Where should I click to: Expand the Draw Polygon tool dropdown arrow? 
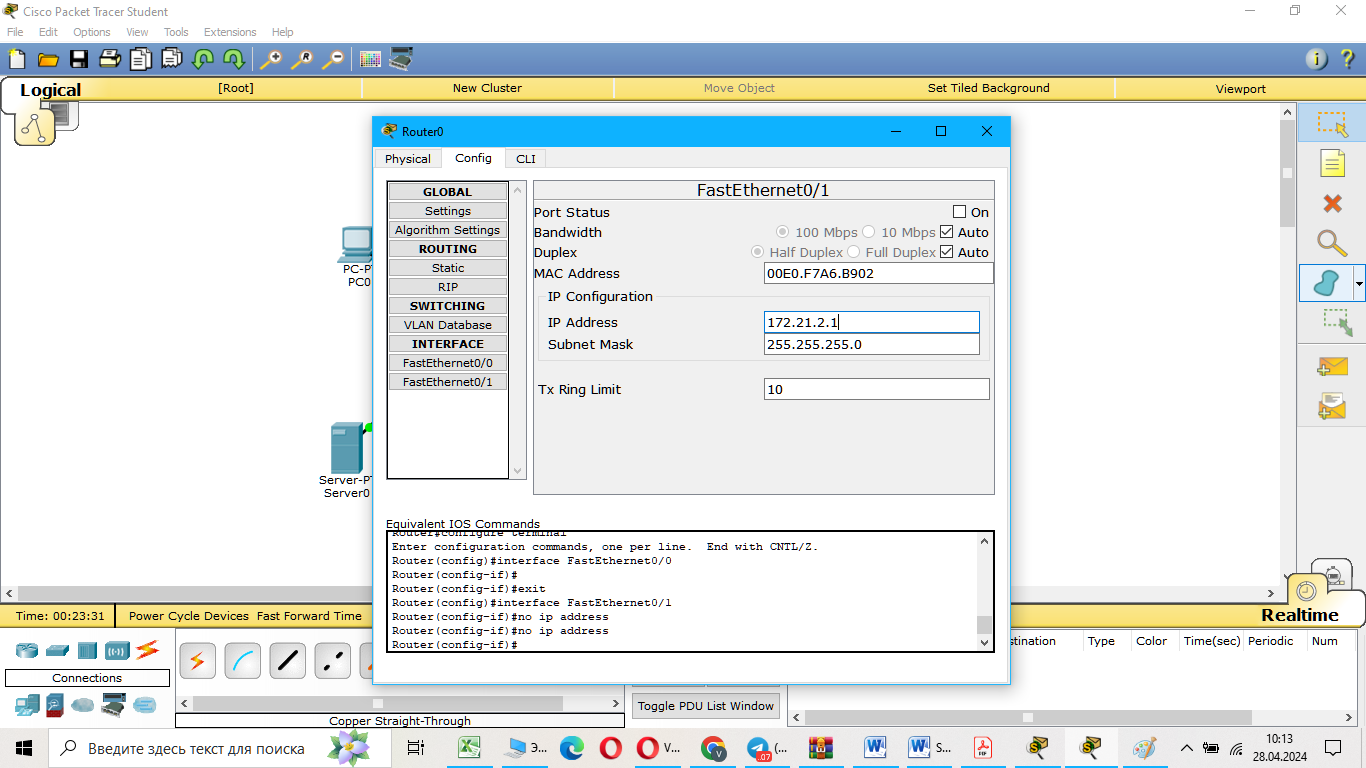[x=1359, y=285]
